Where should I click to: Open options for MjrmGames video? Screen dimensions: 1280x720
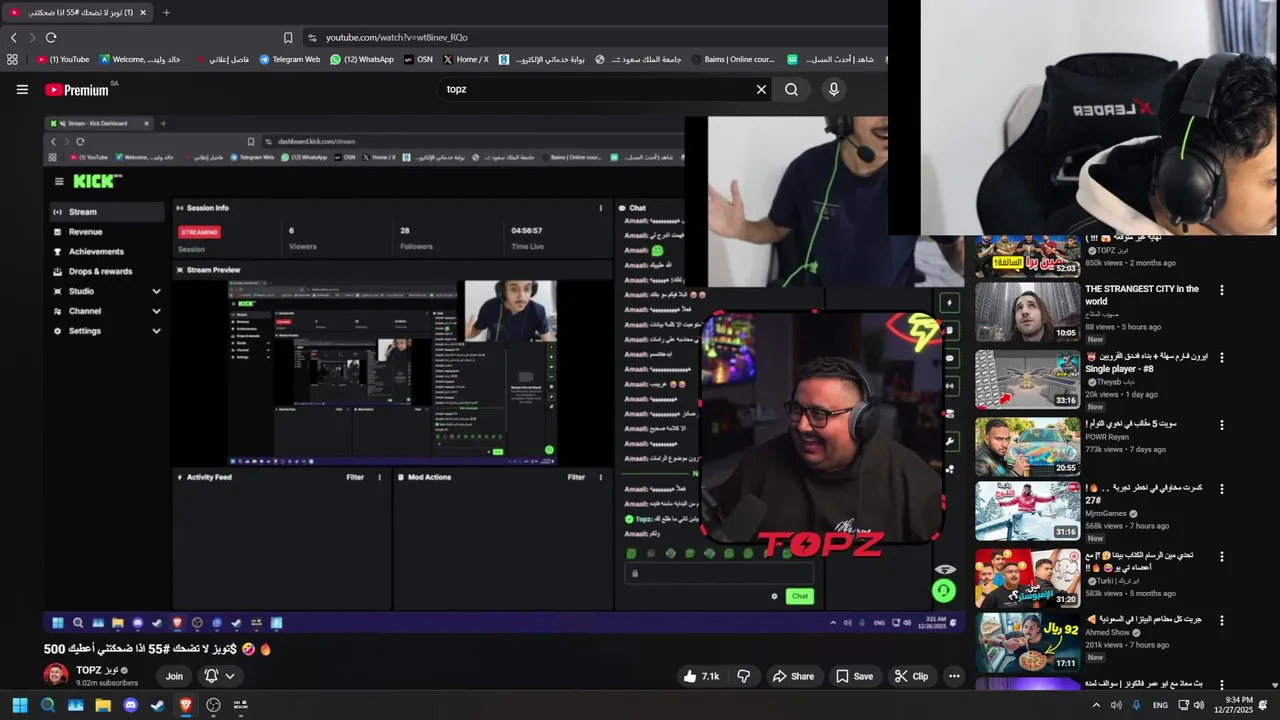pos(1221,490)
